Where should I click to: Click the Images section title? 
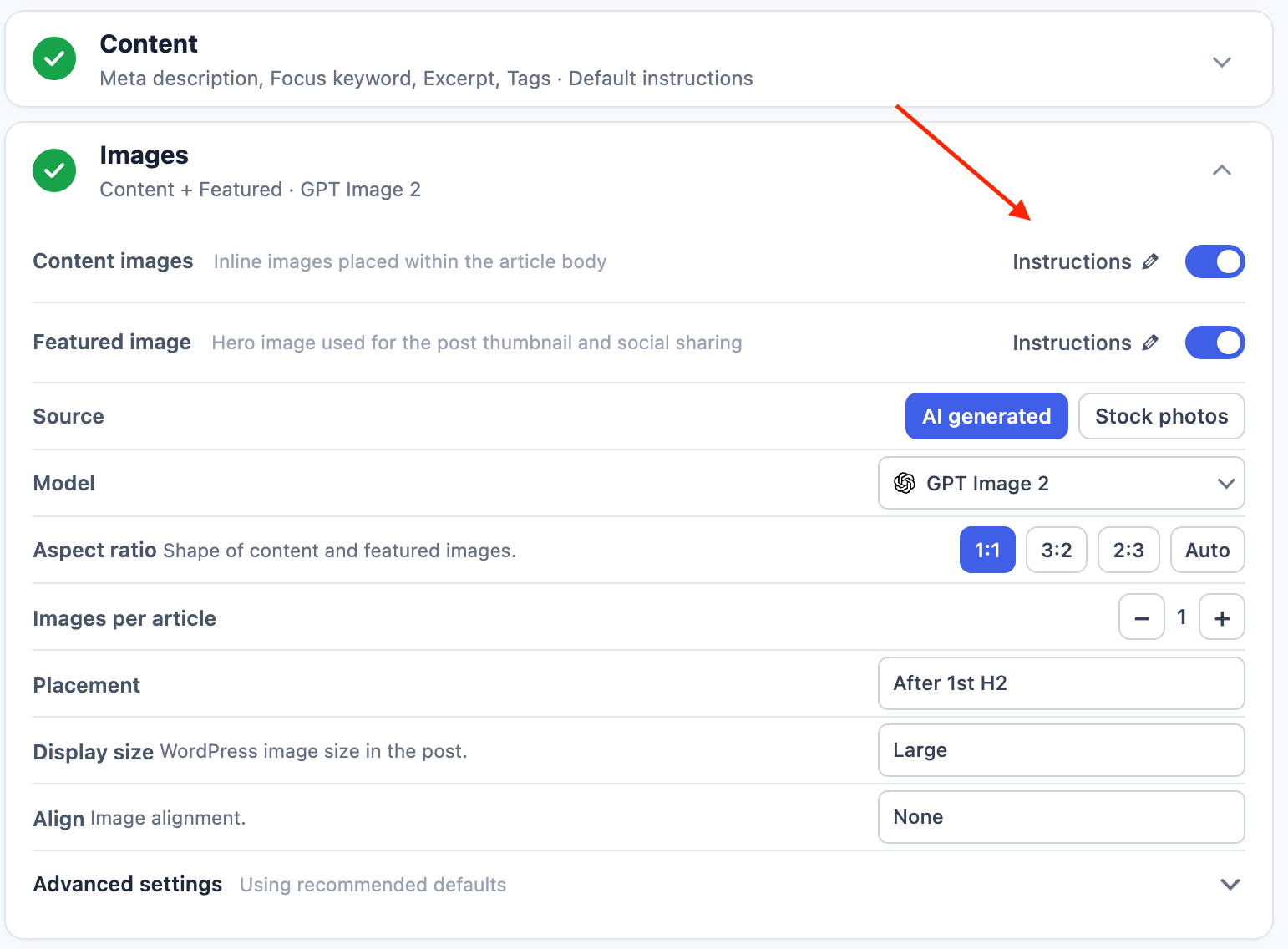[x=144, y=155]
